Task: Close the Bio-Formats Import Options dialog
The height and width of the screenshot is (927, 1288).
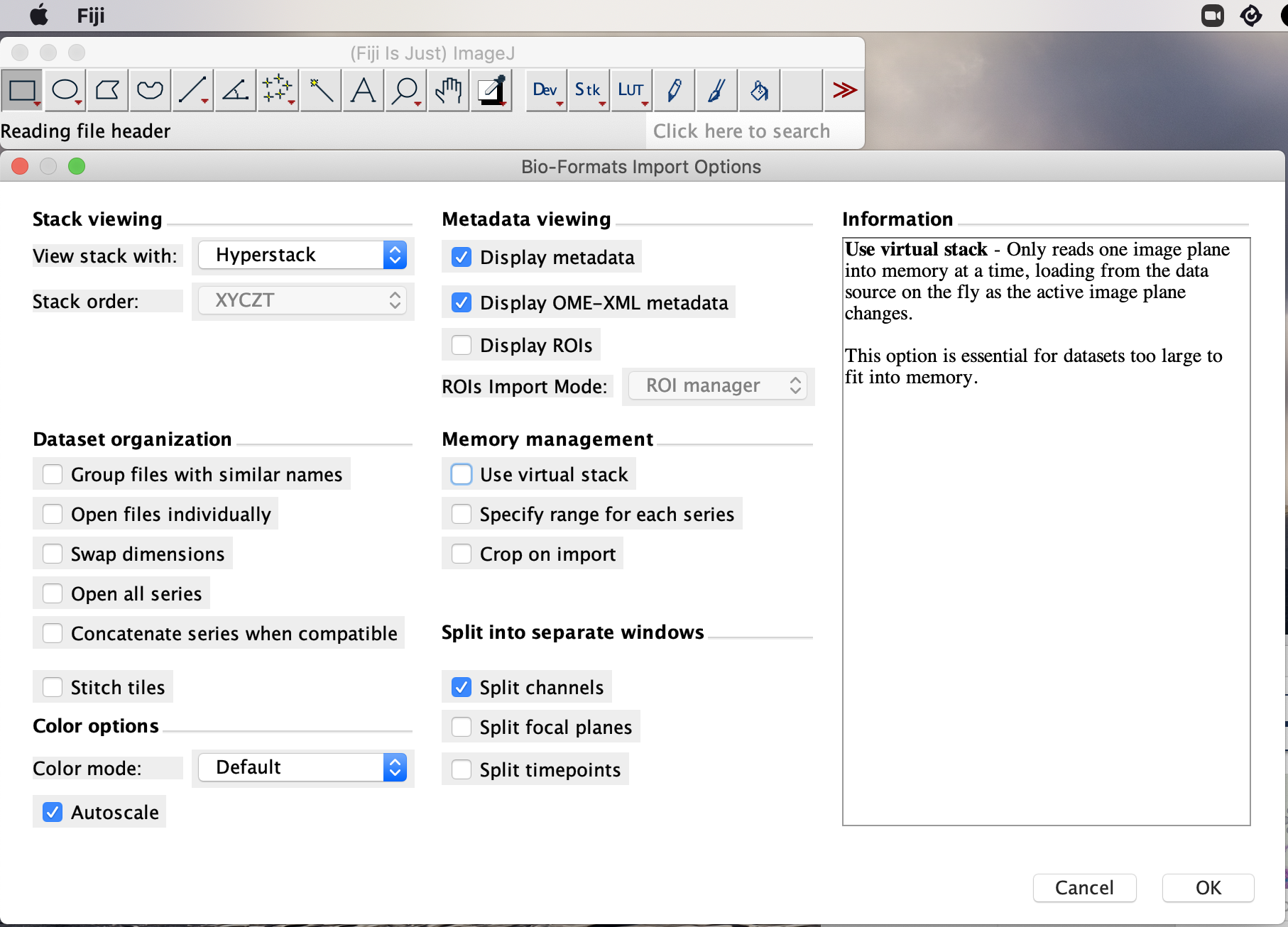Action: tap(20, 166)
